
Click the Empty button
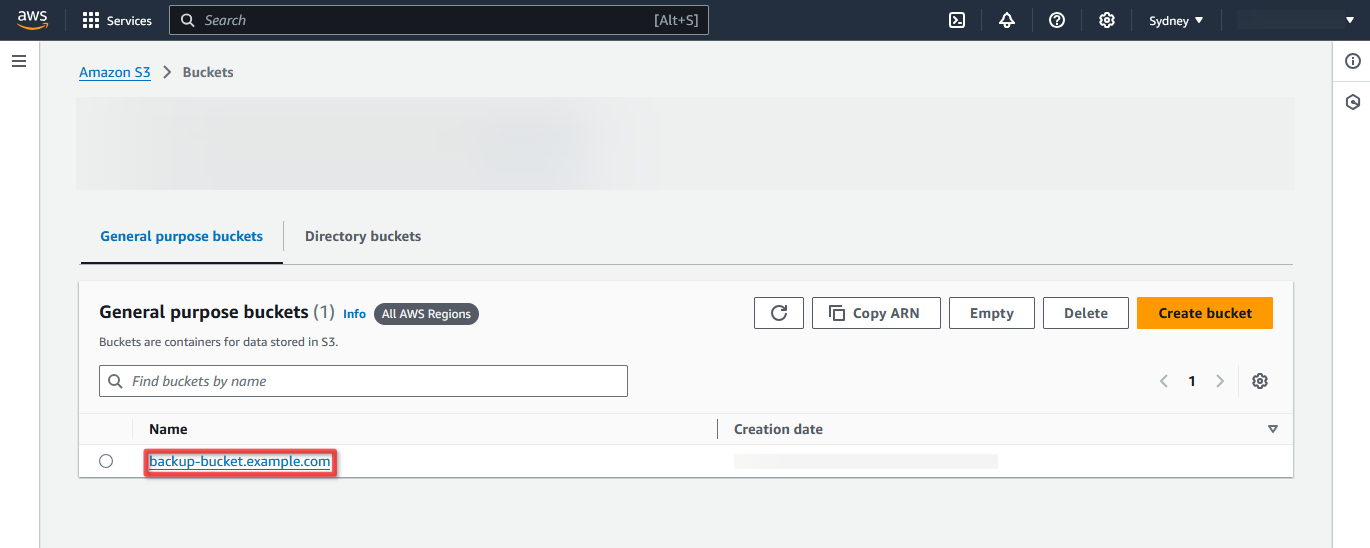pyautogui.click(x=992, y=313)
